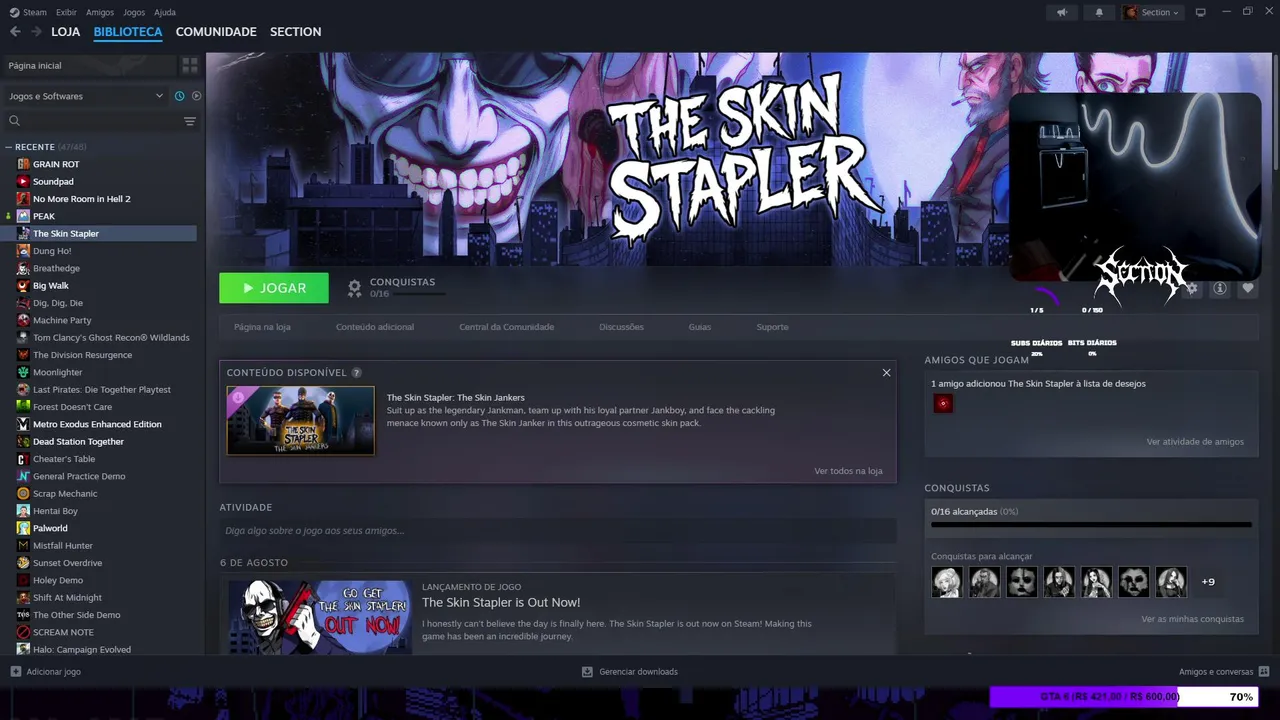Viewport: 1280px width, 720px height.
Task: Click the SCREAM NOTE game icon
Action: [23, 632]
